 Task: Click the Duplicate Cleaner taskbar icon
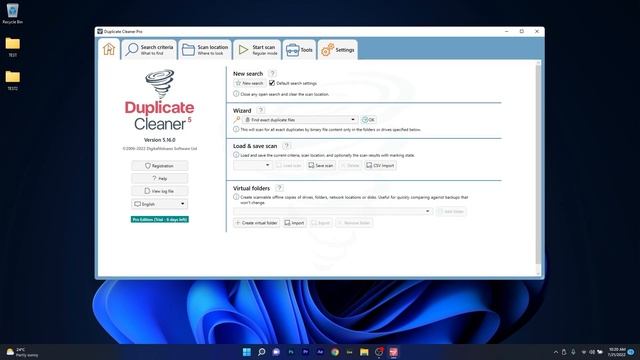(393, 352)
